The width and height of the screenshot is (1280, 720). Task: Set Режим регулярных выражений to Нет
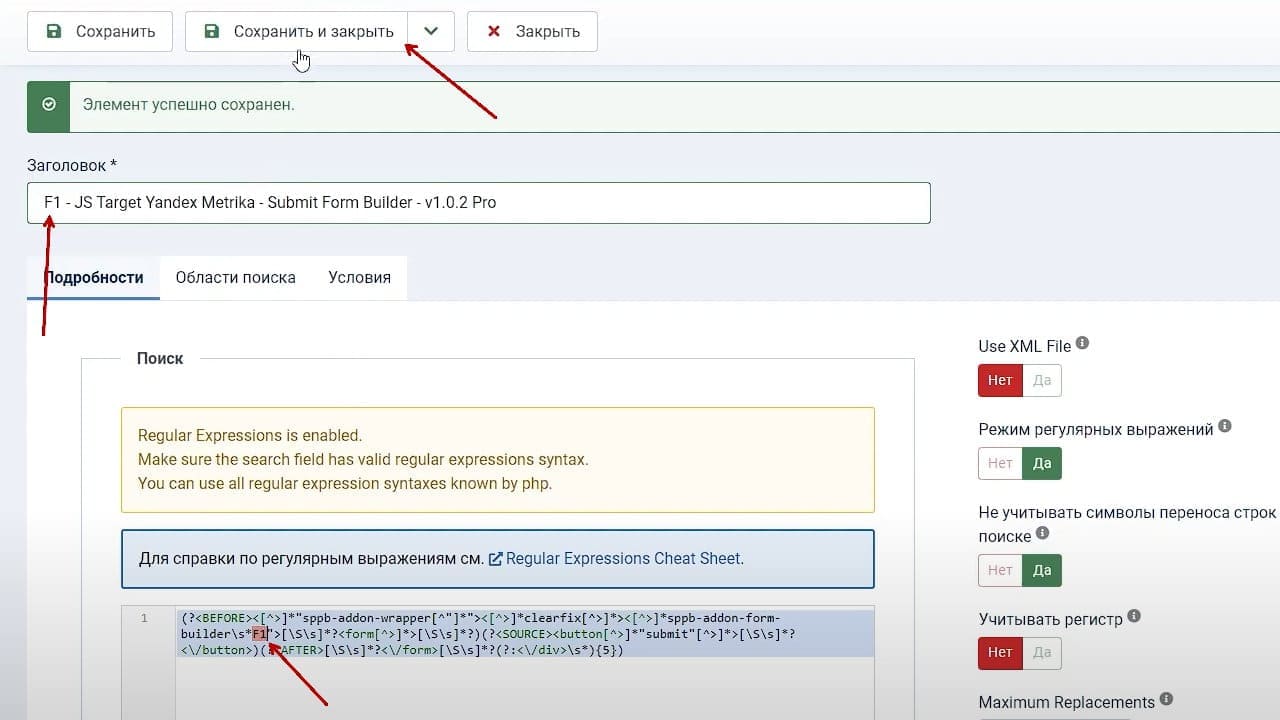[1000, 463]
